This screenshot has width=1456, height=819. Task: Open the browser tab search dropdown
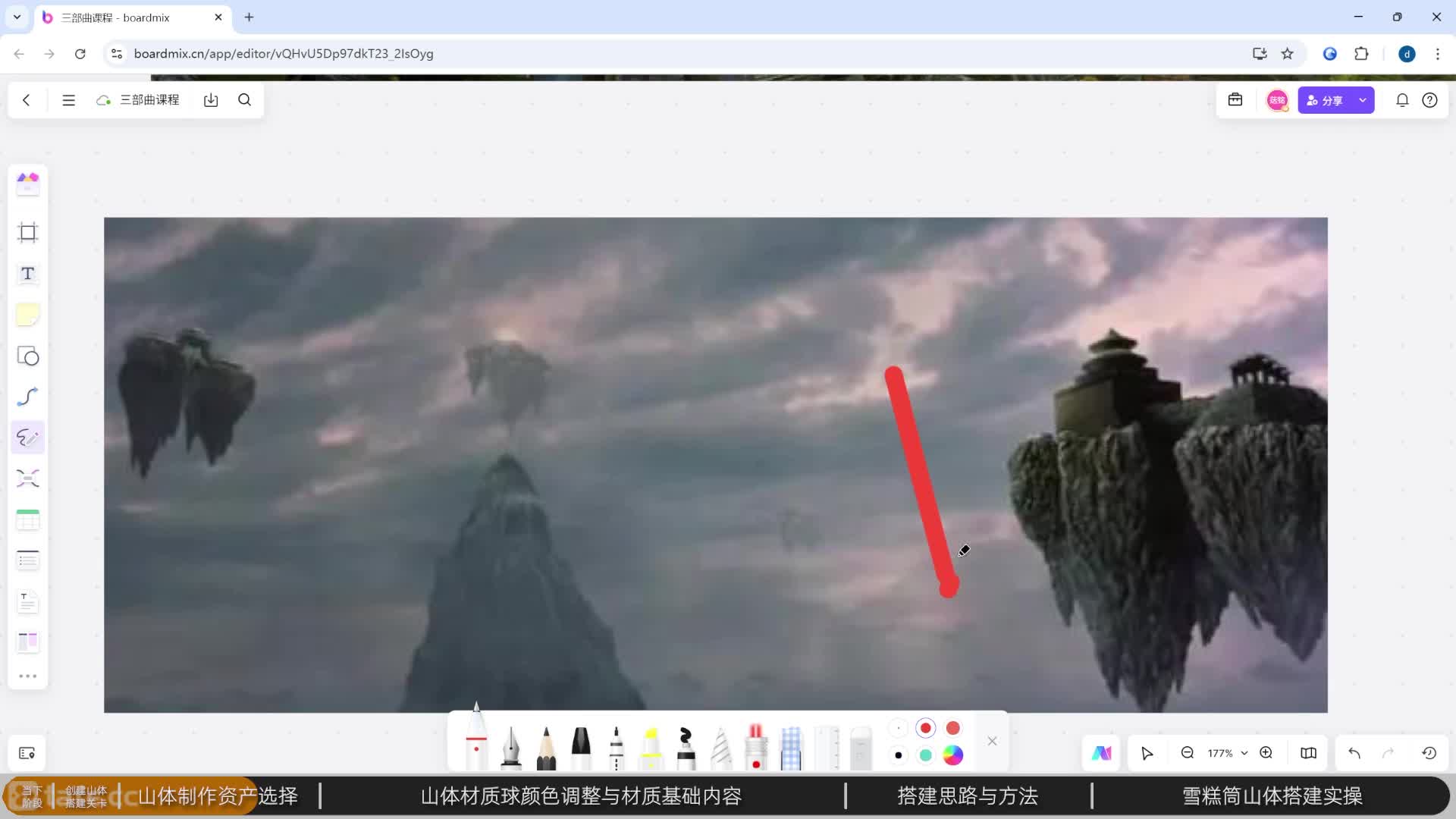coord(17,17)
